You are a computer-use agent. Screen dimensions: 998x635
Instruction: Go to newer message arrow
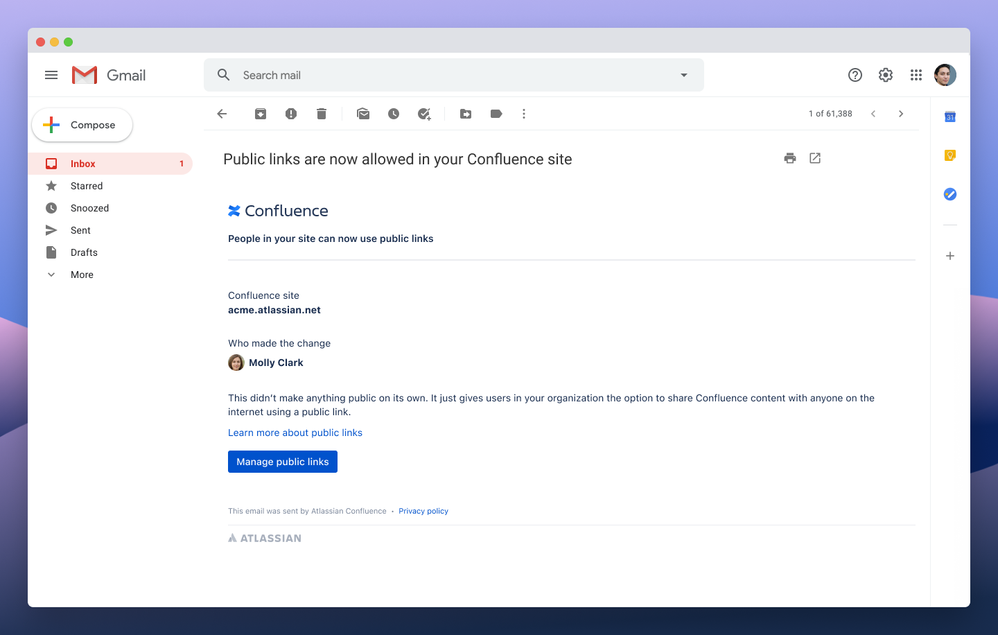click(873, 114)
